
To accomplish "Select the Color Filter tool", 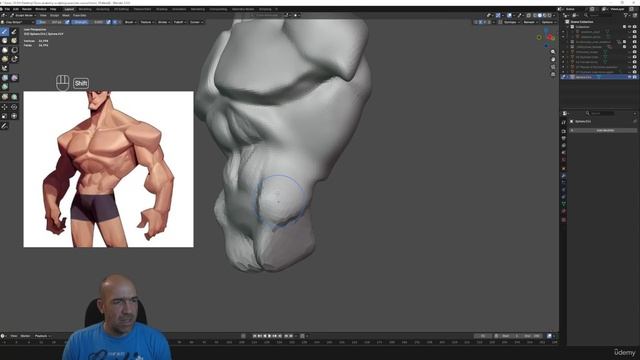I will [x=4, y=87].
